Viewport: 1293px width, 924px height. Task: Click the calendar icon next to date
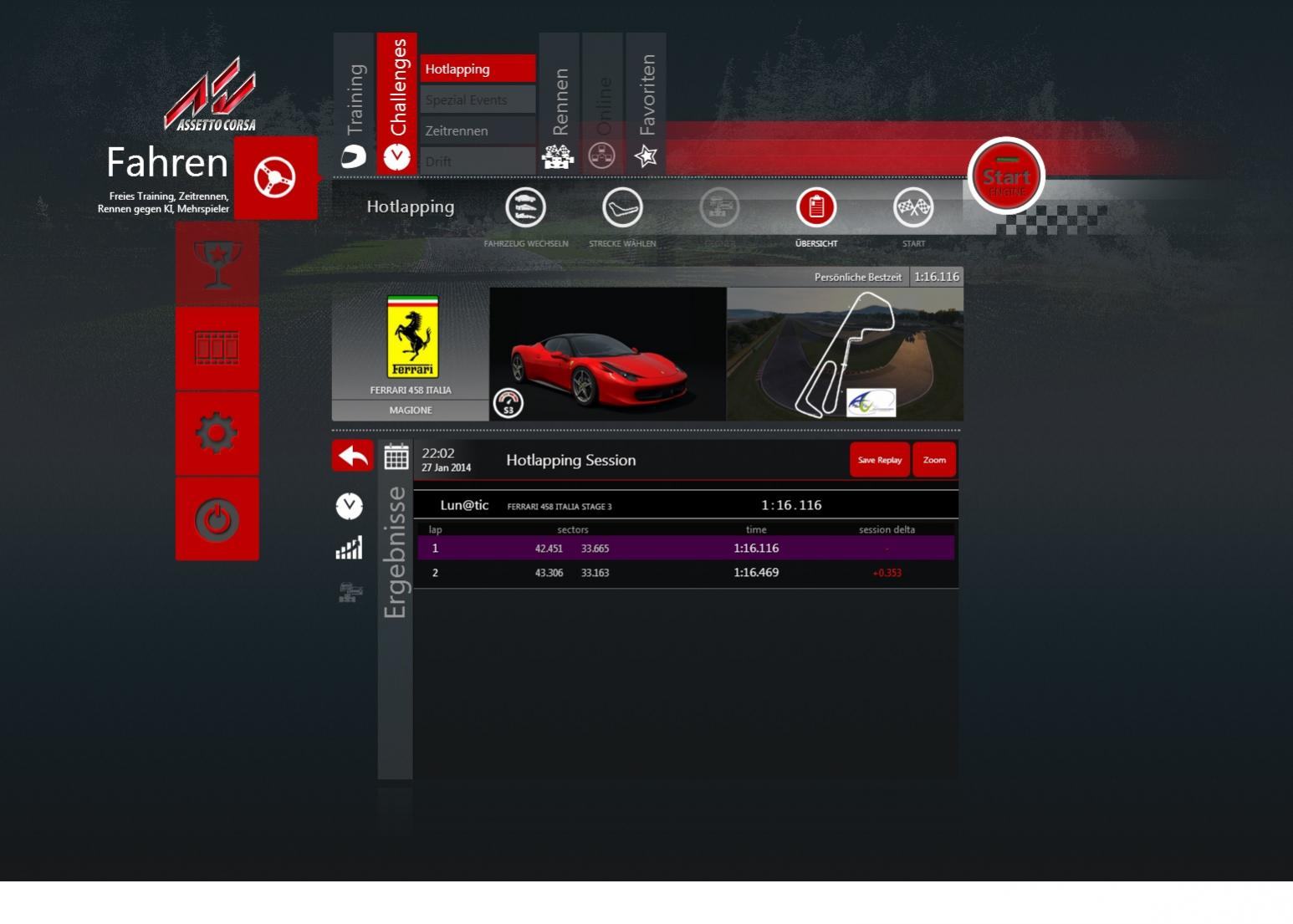[396, 457]
